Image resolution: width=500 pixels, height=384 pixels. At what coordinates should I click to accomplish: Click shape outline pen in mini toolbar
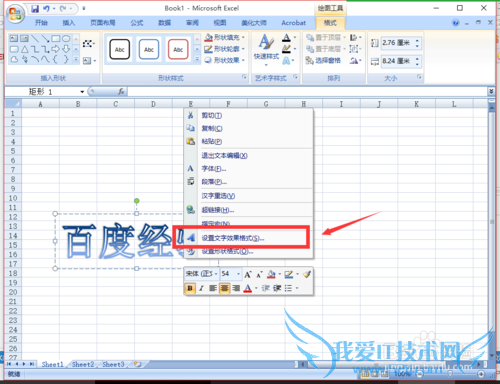(289, 274)
